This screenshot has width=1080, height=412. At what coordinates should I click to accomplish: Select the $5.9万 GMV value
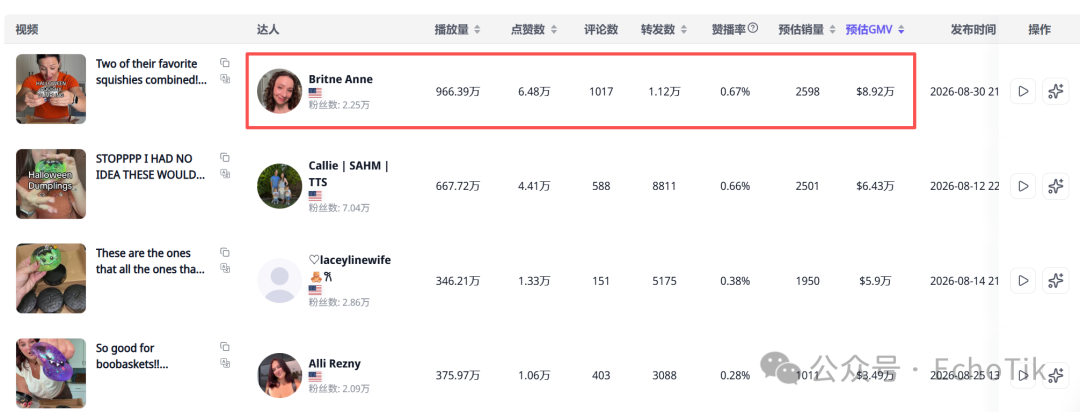coord(875,281)
